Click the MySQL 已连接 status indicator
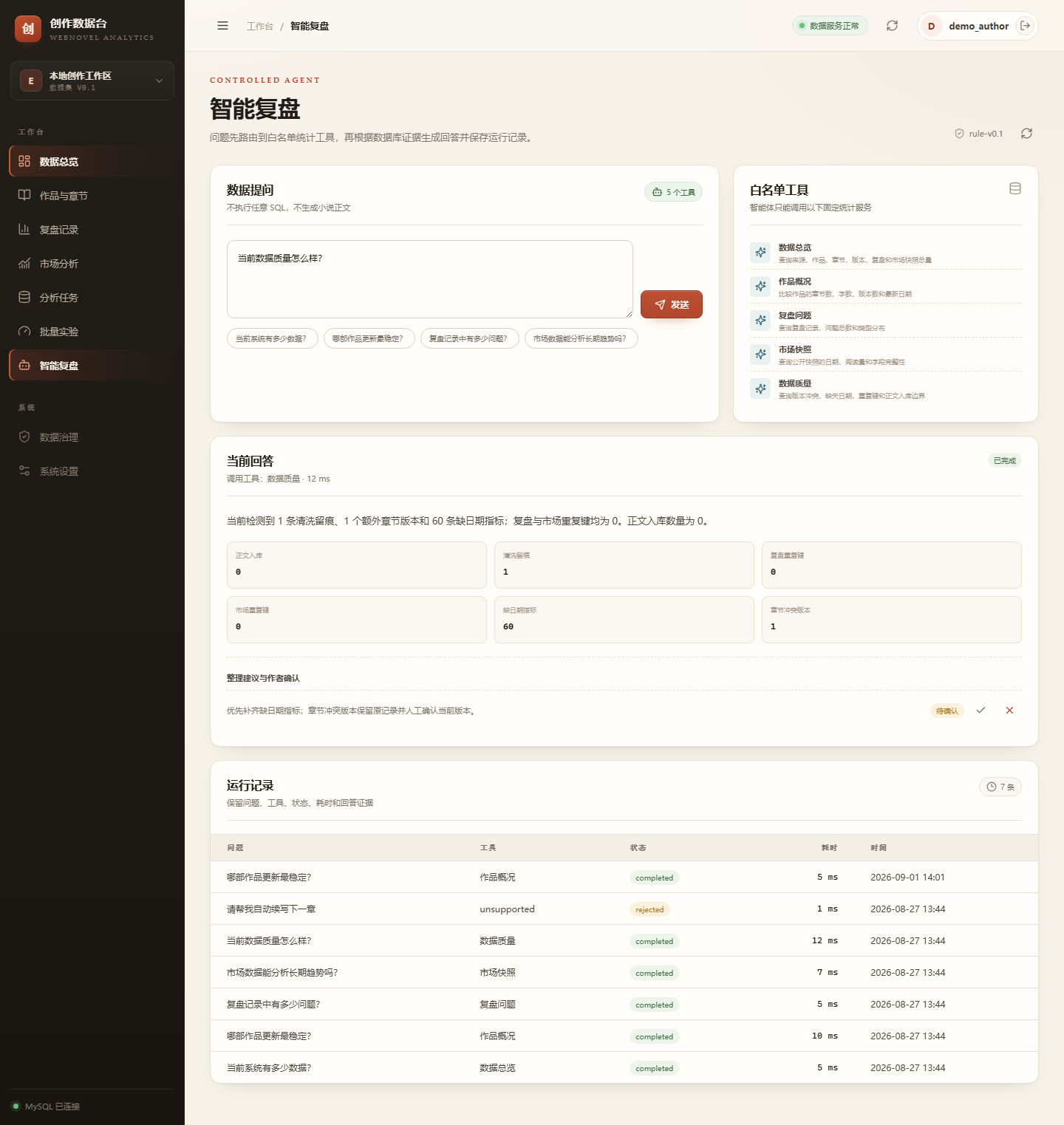Screen dimensions: 1064x1125 [47, 1107]
